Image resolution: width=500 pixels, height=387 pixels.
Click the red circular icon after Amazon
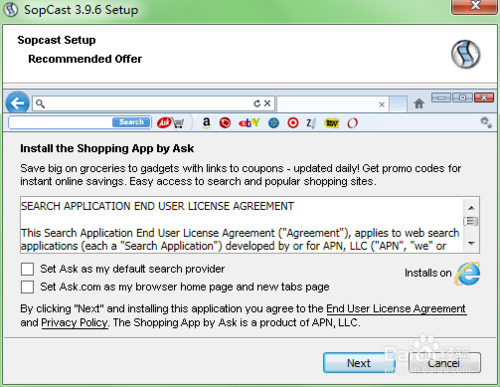tap(225, 123)
